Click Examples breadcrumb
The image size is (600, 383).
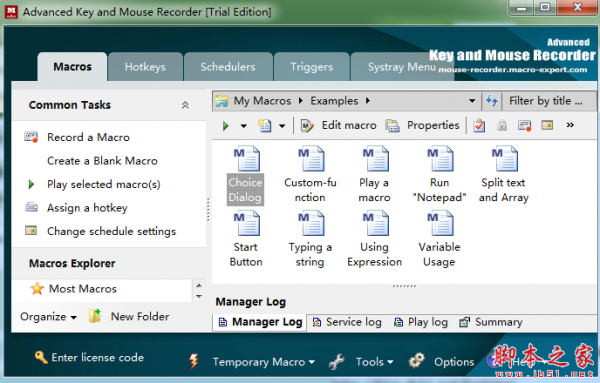334,101
